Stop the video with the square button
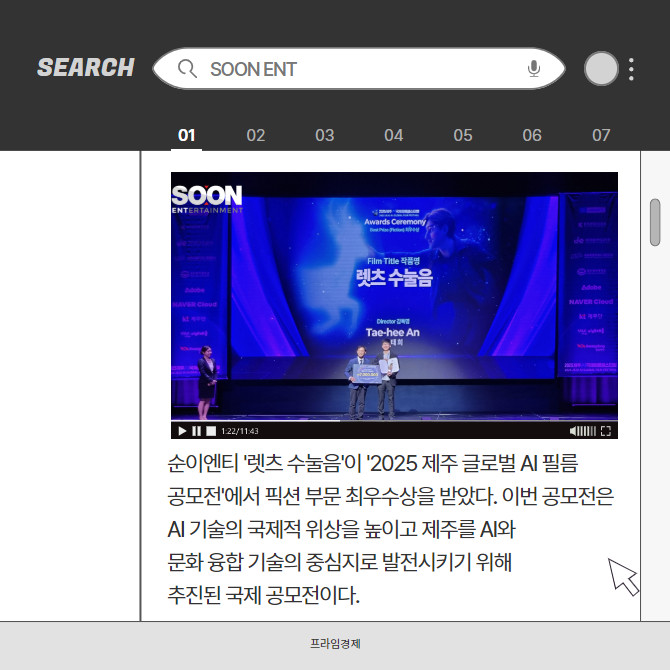The height and width of the screenshot is (670, 670). [x=210, y=431]
